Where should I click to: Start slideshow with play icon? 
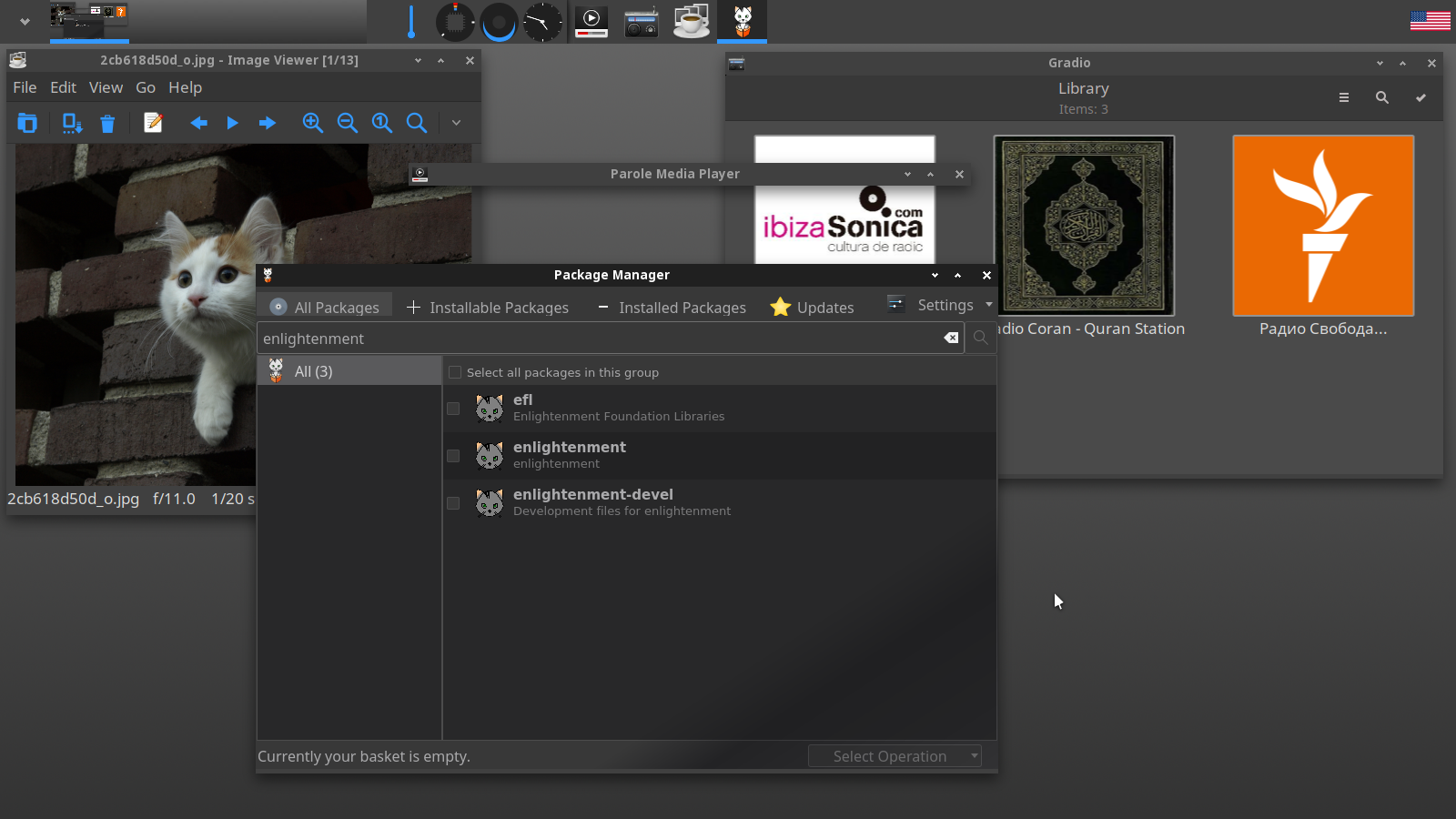pyautogui.click(x=232, y=123)
